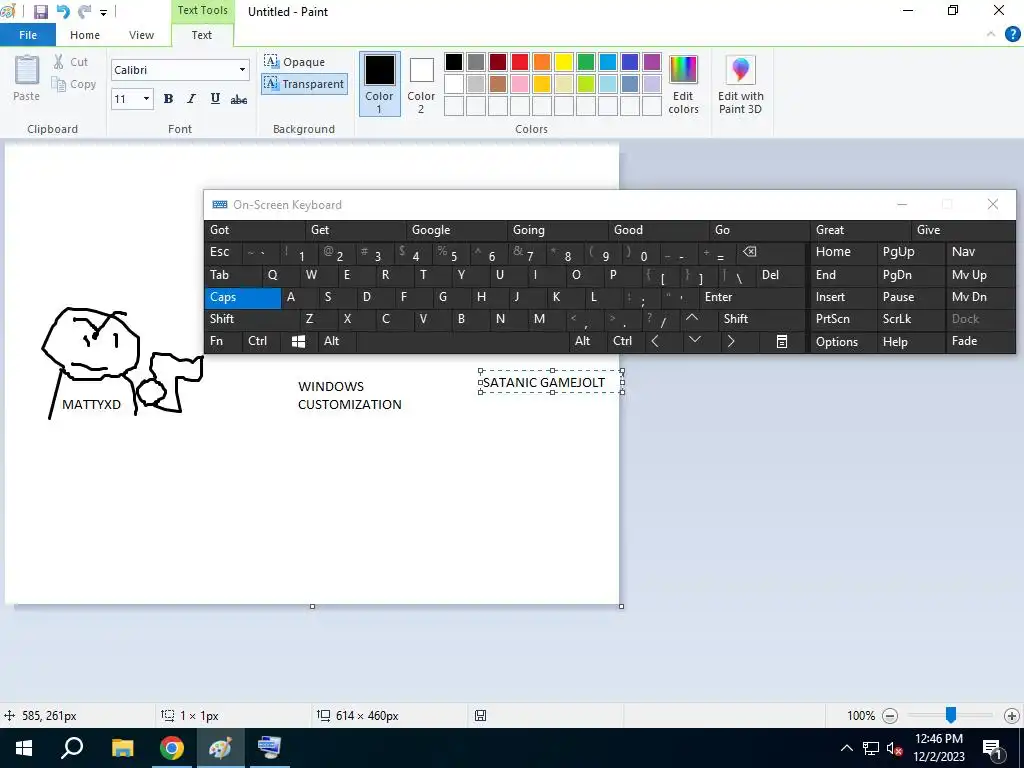
Task: Click the Cut scissors button
Action: tap(71, 61)
